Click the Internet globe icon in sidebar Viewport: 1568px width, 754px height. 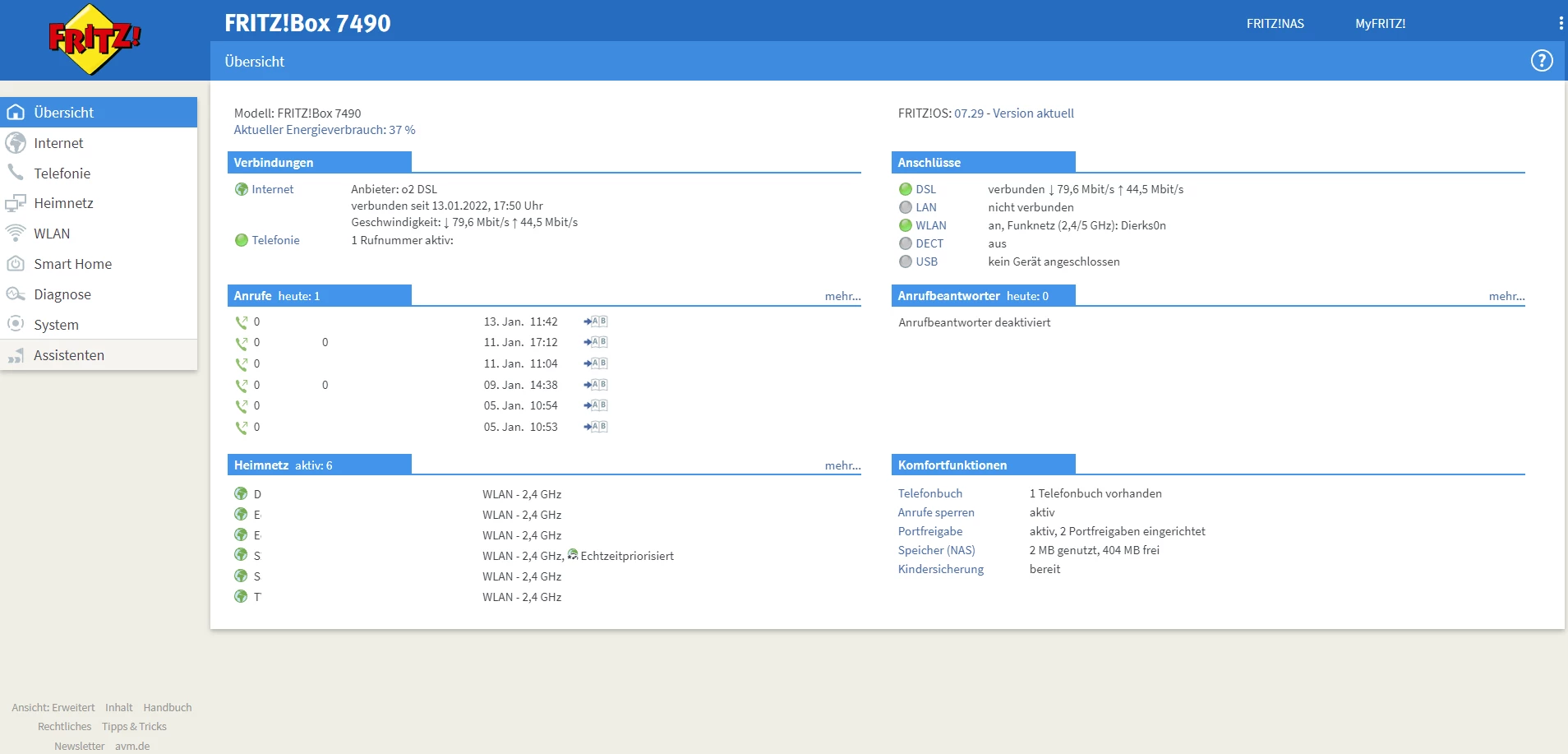[16, 143]
